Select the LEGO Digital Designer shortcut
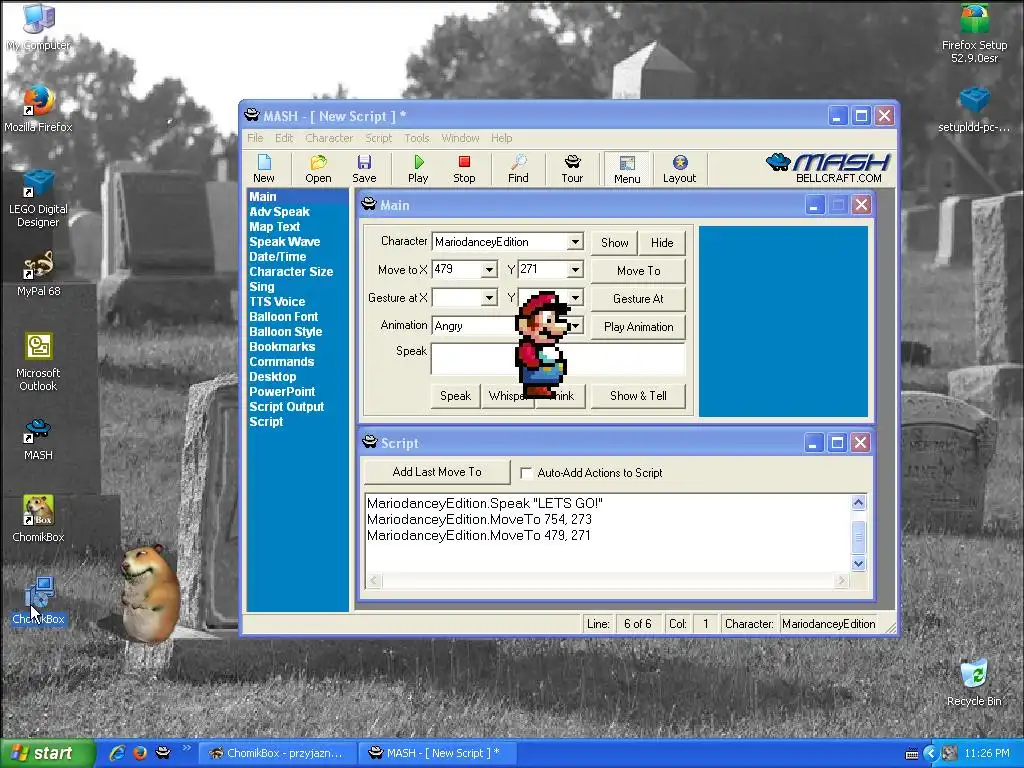Viewport: 1024px width, 768px height. pos(39,198)
